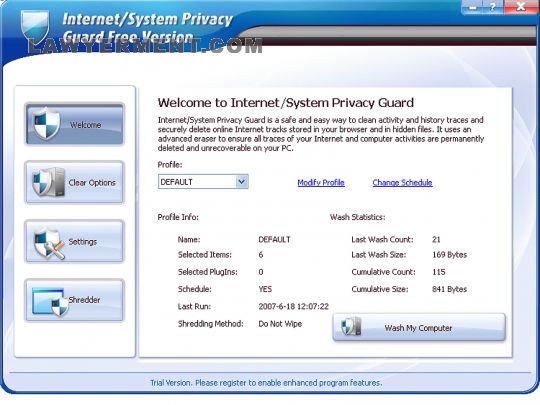Click the Wash Statistics label
Screen dimensions: 540x405
coord(357,217)
